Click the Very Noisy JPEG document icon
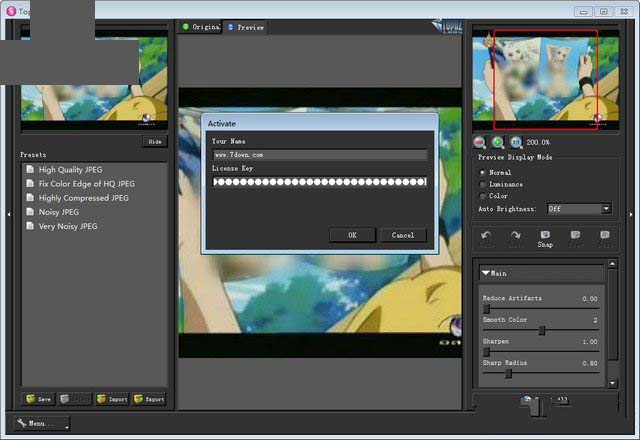 (x=30, y=226)
